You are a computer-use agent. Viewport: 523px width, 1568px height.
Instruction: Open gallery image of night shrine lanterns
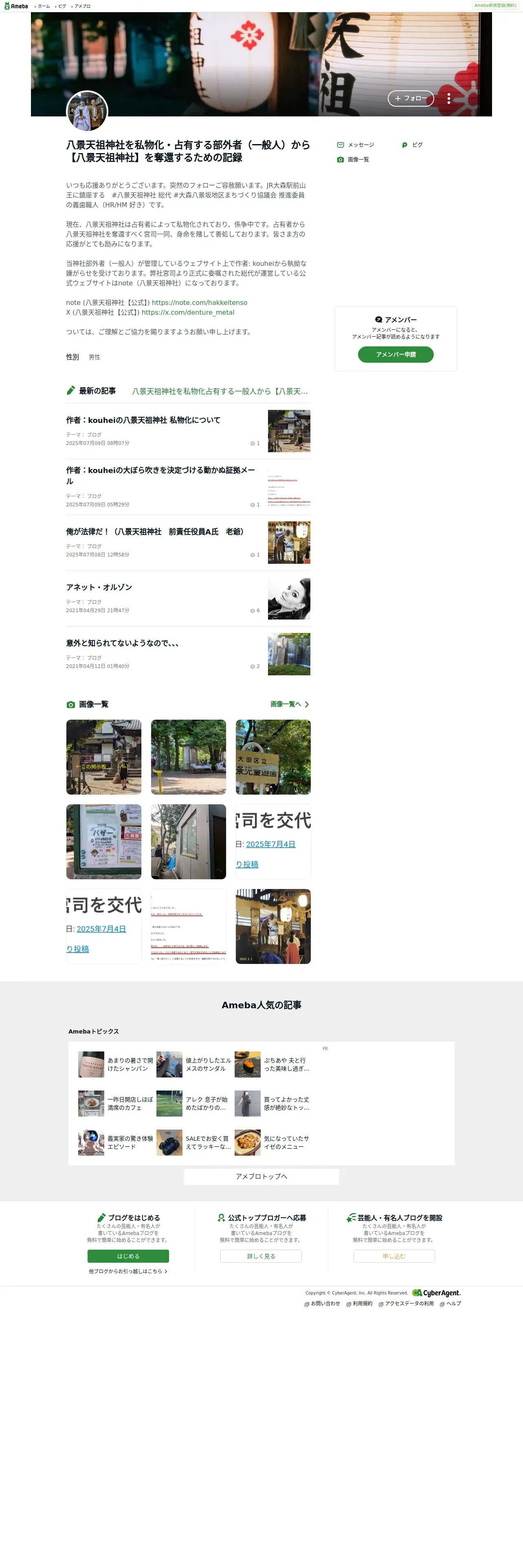point(273,926)
